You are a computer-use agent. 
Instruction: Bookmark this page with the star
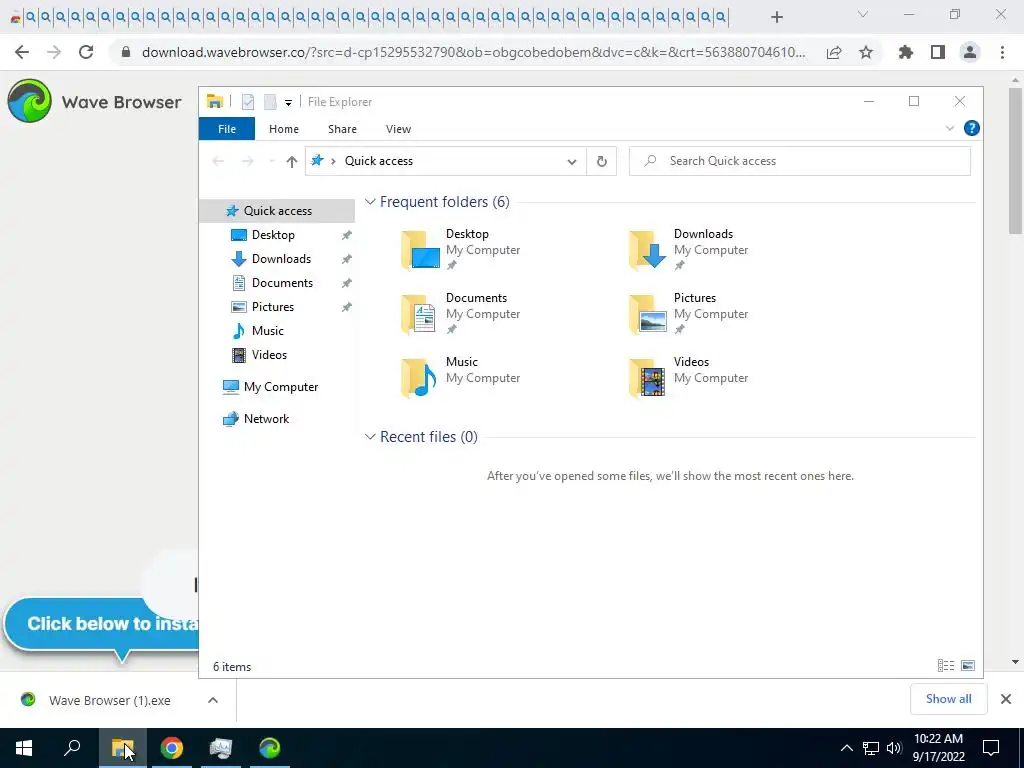click(x=866, y=52)
